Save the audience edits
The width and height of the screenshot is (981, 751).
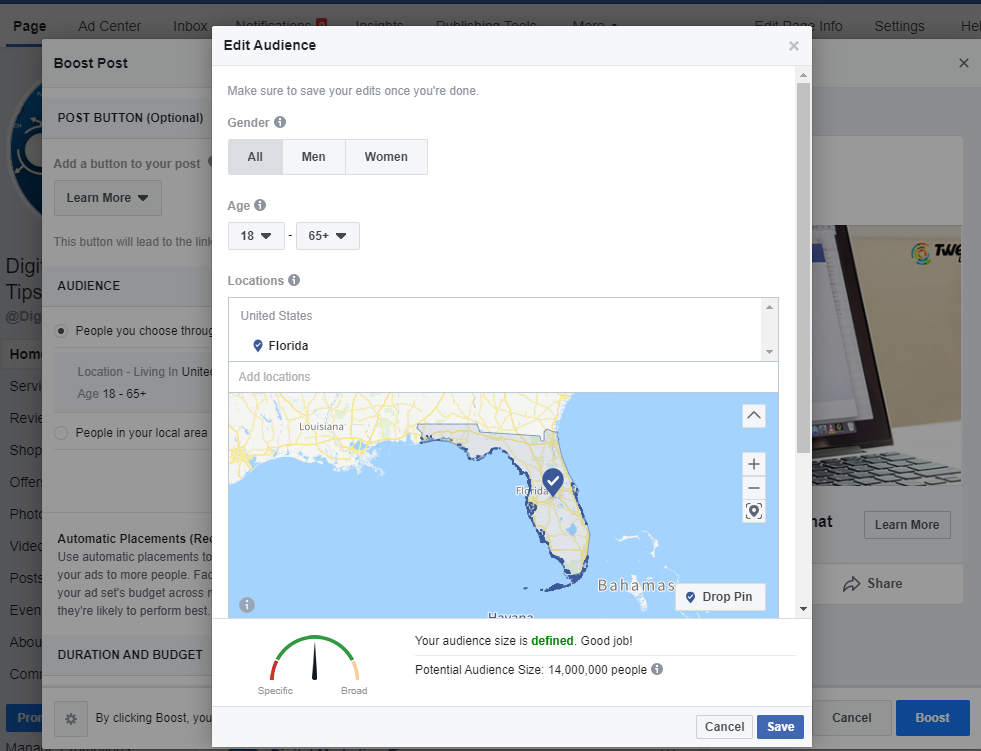pos(780,727)
